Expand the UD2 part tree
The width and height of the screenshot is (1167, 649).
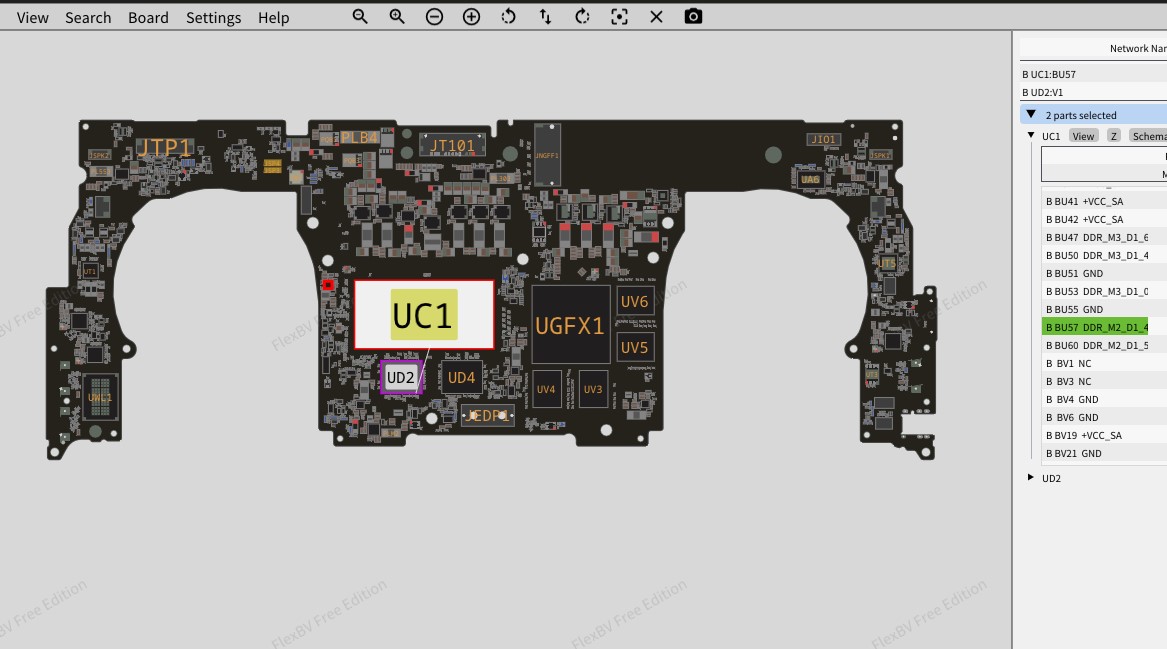(x=1031, y=477)
